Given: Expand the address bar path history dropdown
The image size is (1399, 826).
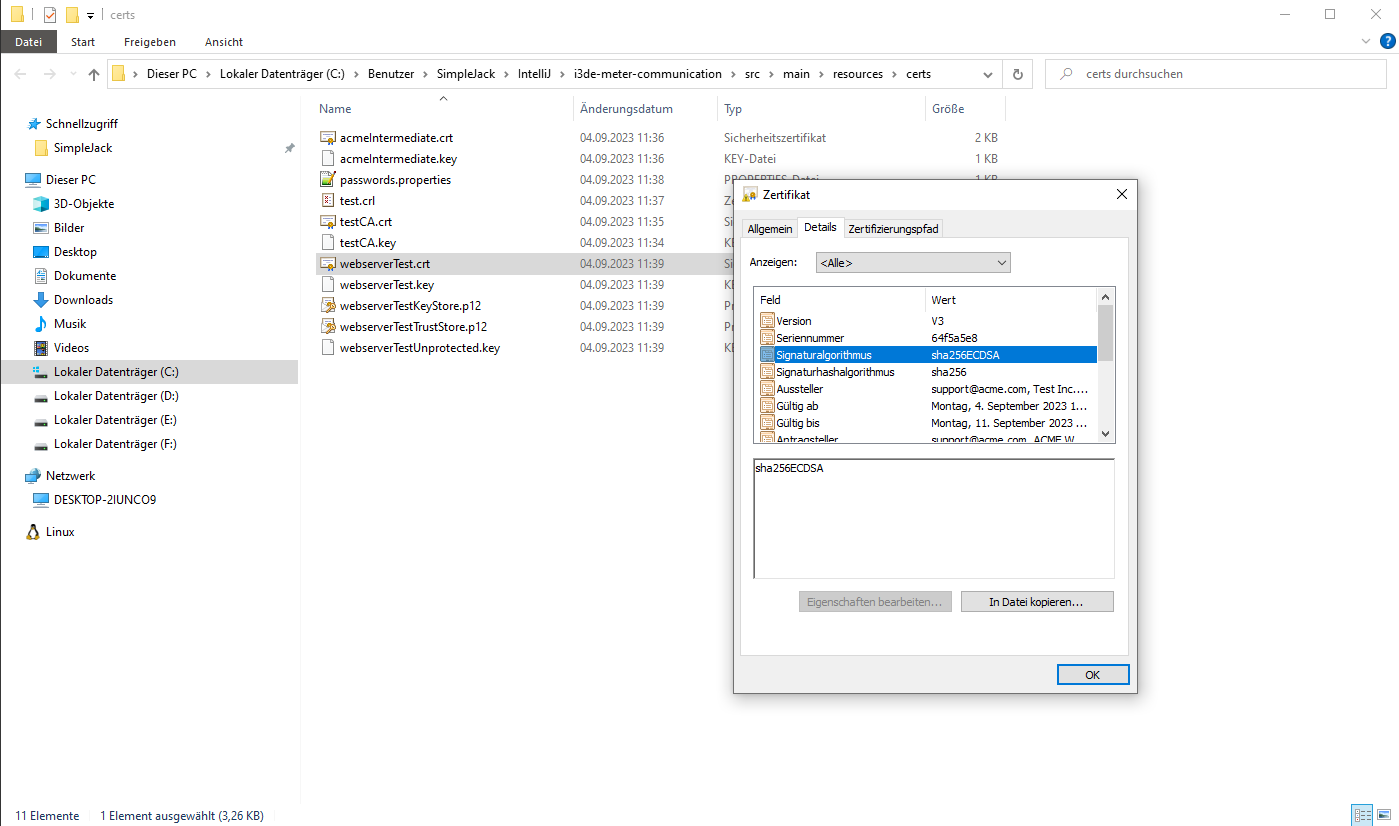Looking at the screenshot, I should pos(987,74).
